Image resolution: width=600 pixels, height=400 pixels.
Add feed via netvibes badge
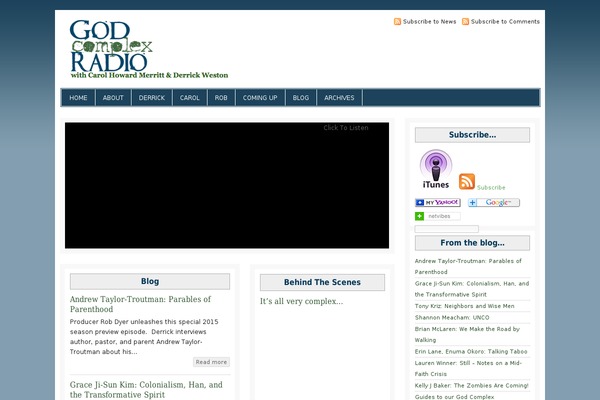pos(438,216)
